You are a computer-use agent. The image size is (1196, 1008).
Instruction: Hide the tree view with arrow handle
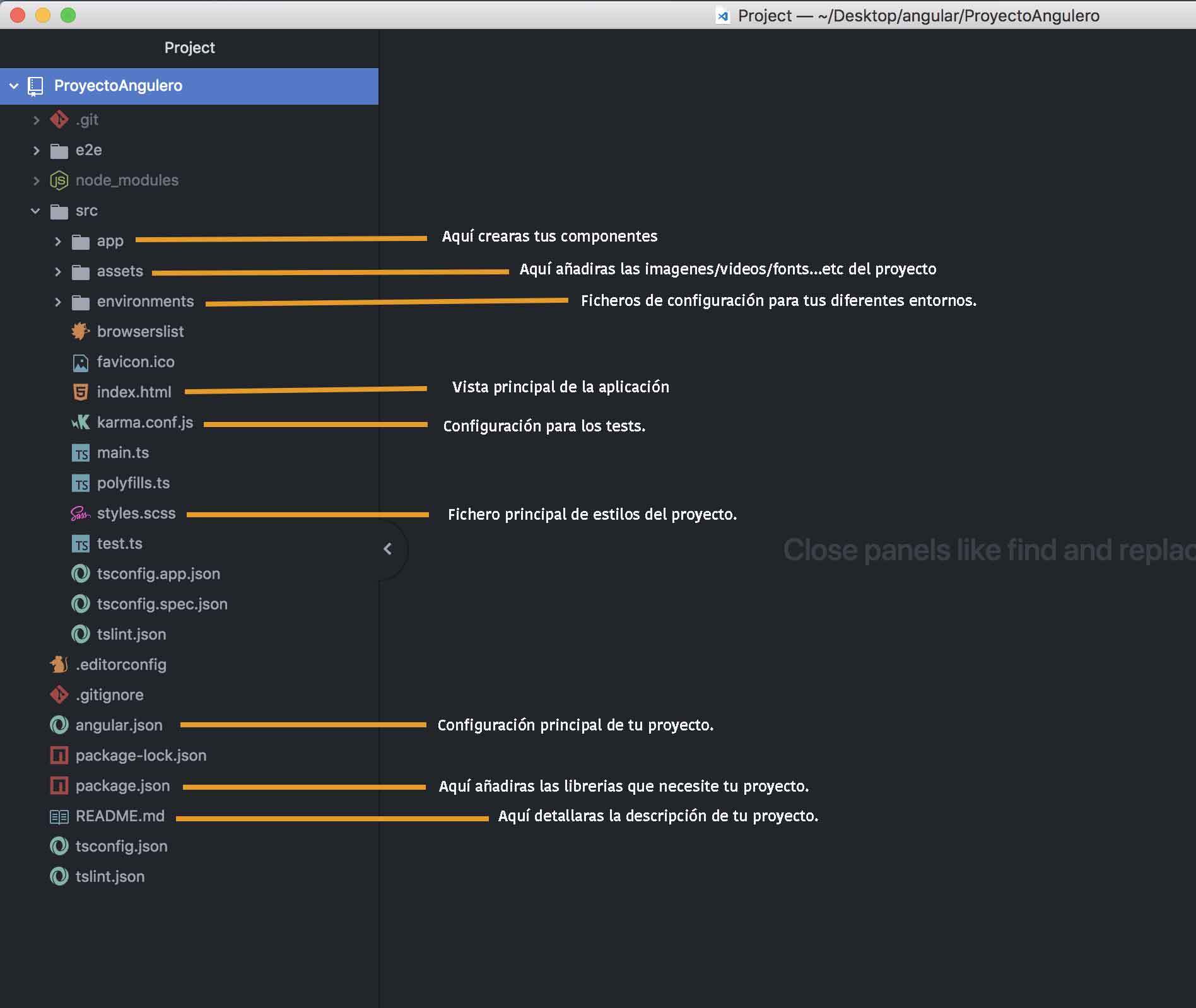pyautogui.click(x=388, y=549)
